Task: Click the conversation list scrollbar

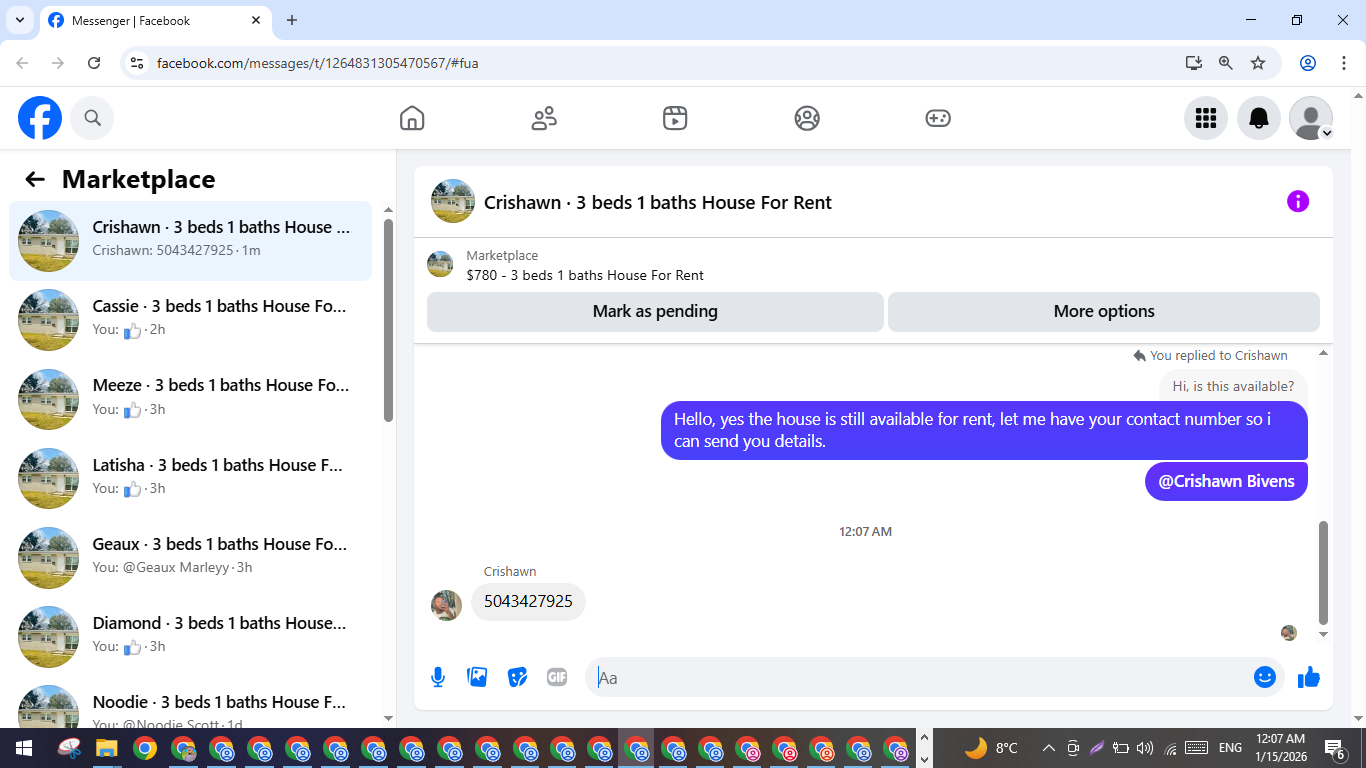Action: click(388, 320)
